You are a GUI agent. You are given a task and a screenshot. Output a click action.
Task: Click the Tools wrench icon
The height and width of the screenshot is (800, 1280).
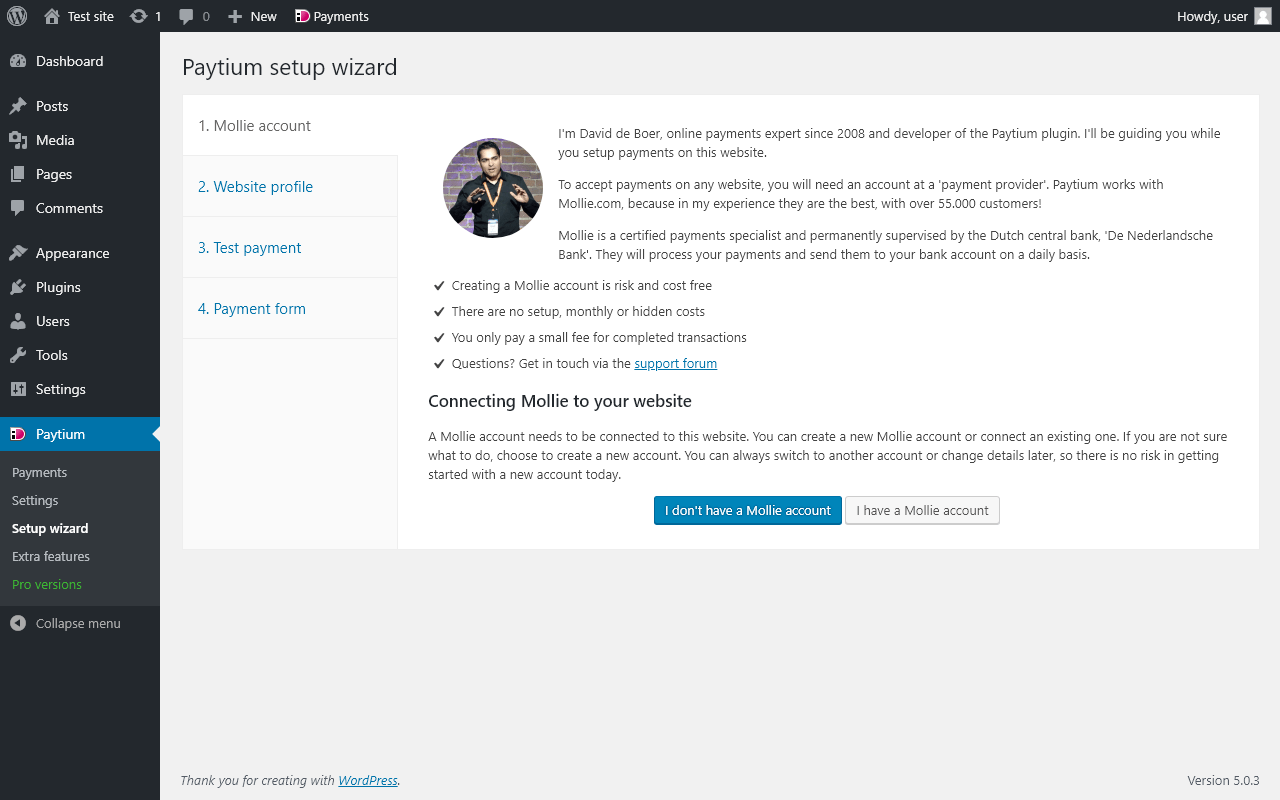(18, 355)
